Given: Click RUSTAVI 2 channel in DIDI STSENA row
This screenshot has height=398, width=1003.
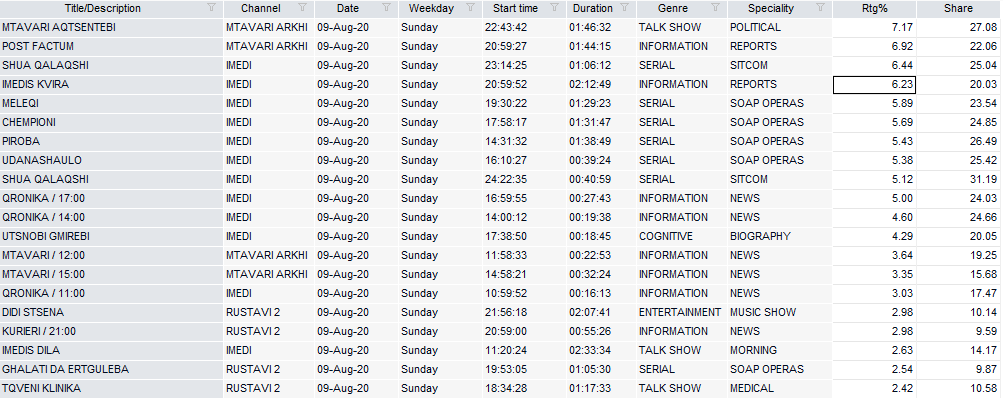Looking at the screenshot, I should coord(269,312).
